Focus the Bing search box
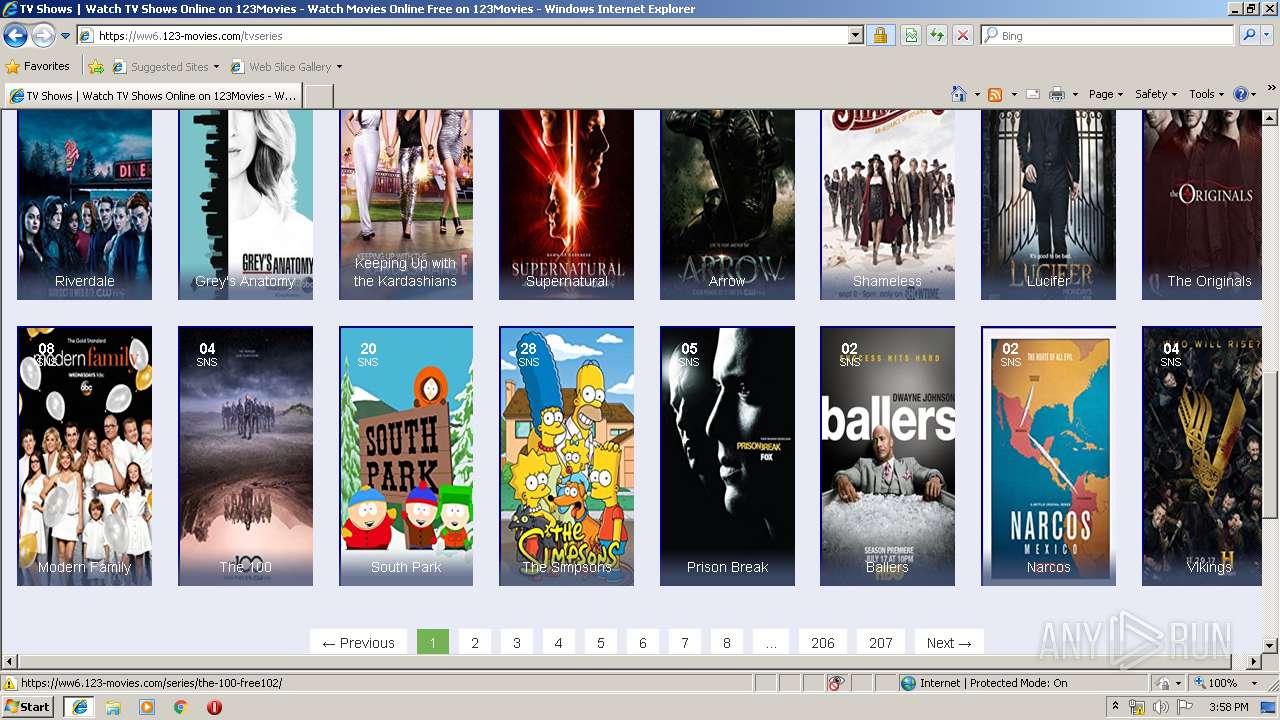This screenshot has height=720, width=1280. (1107, 35)
